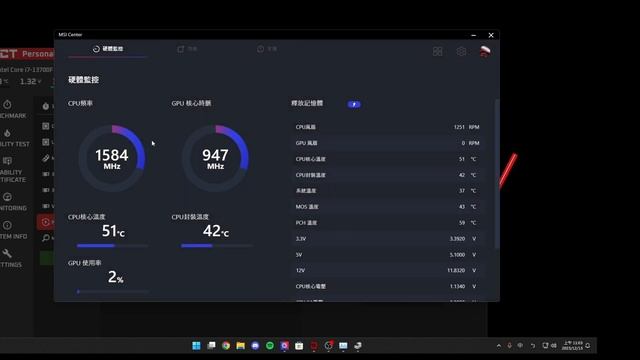Click the magnifier icon in OCCT test list
This screenshot has height=360, width=640.
pos(46,238)
